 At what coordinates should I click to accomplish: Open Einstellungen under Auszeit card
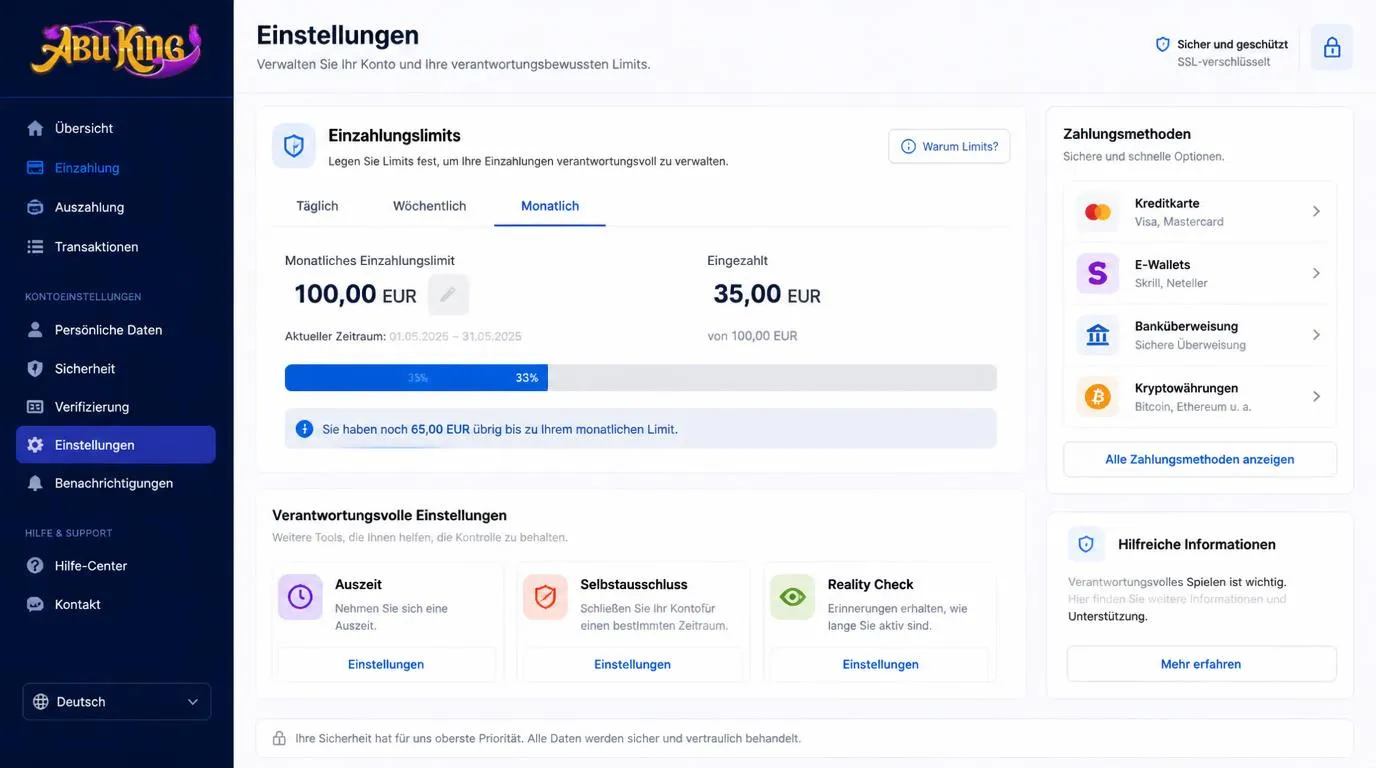[386, 664]
